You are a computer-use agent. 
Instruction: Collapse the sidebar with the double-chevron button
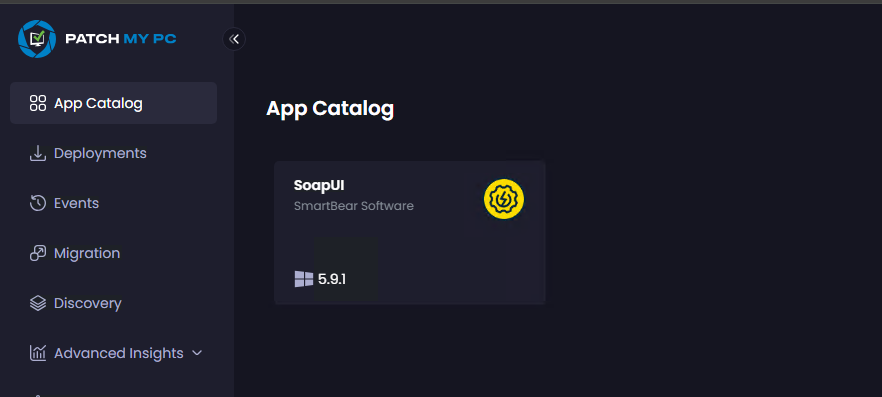(x=234, y=39)
